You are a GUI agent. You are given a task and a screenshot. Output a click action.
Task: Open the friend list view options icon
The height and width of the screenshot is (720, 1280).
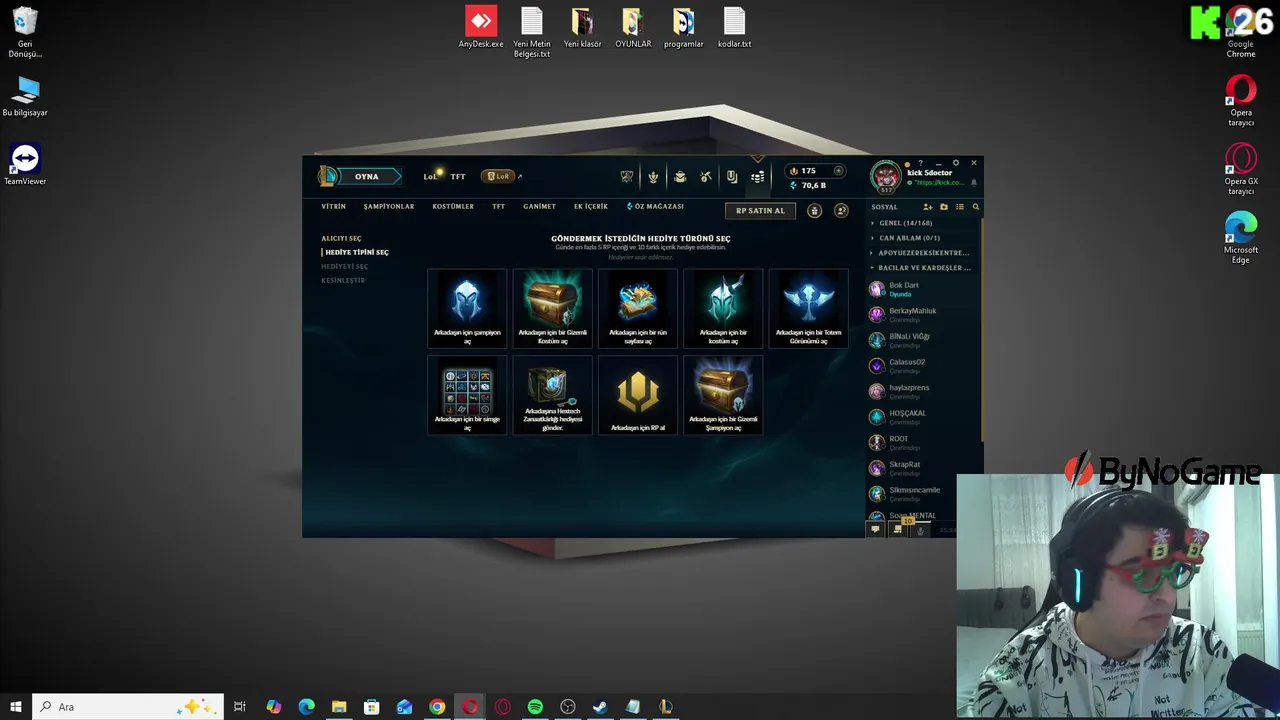point(960,207)
